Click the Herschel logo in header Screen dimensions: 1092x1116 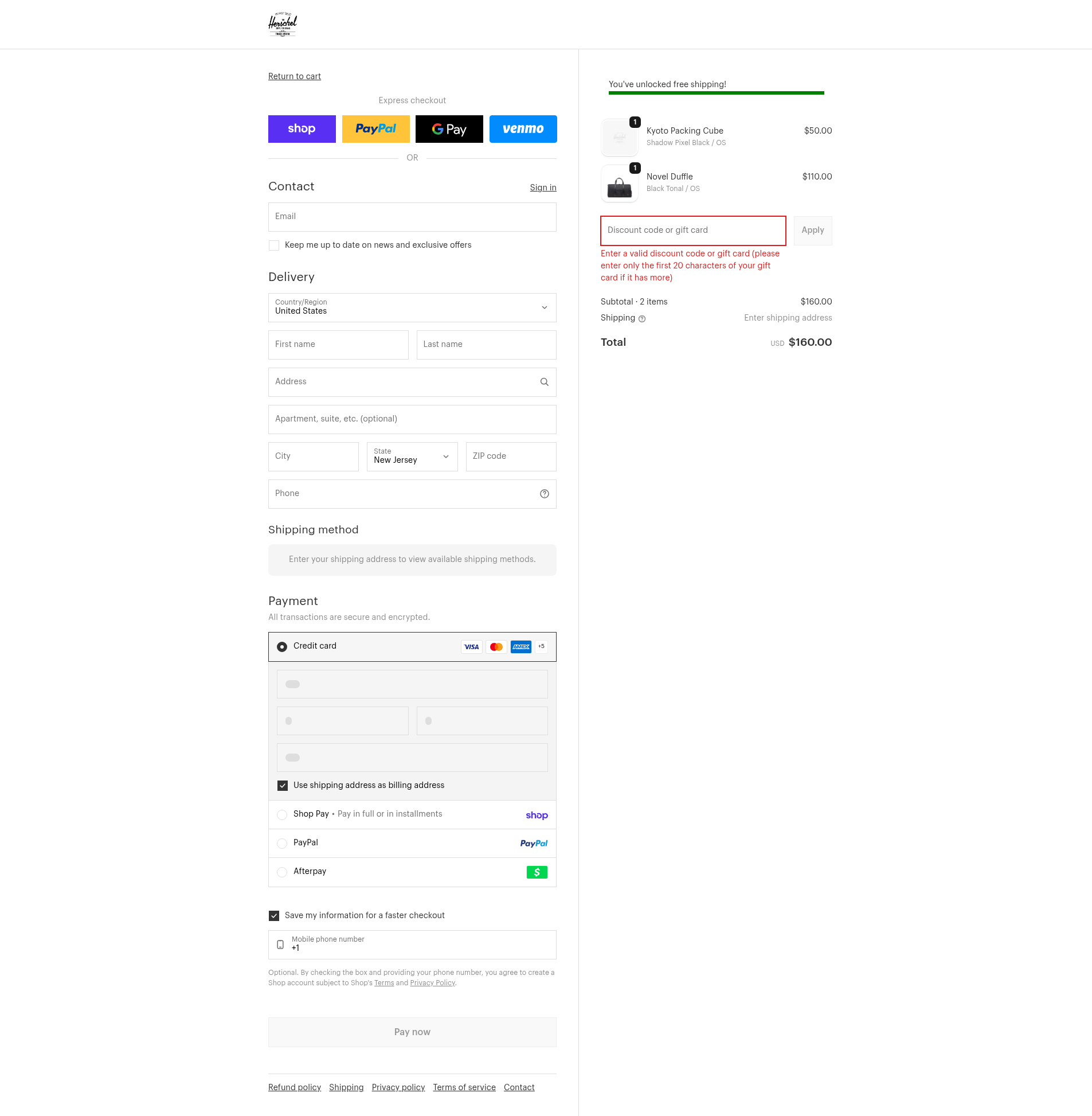[283, 24]
